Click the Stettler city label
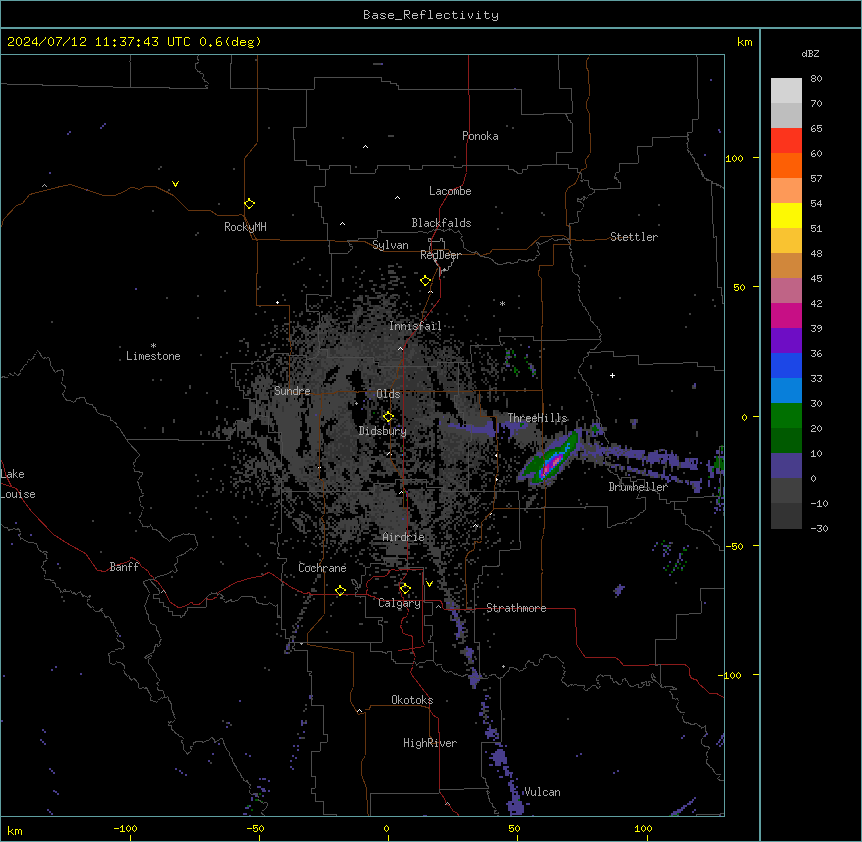The width and height of the screenshot is (862, 842). pos(633,237)
